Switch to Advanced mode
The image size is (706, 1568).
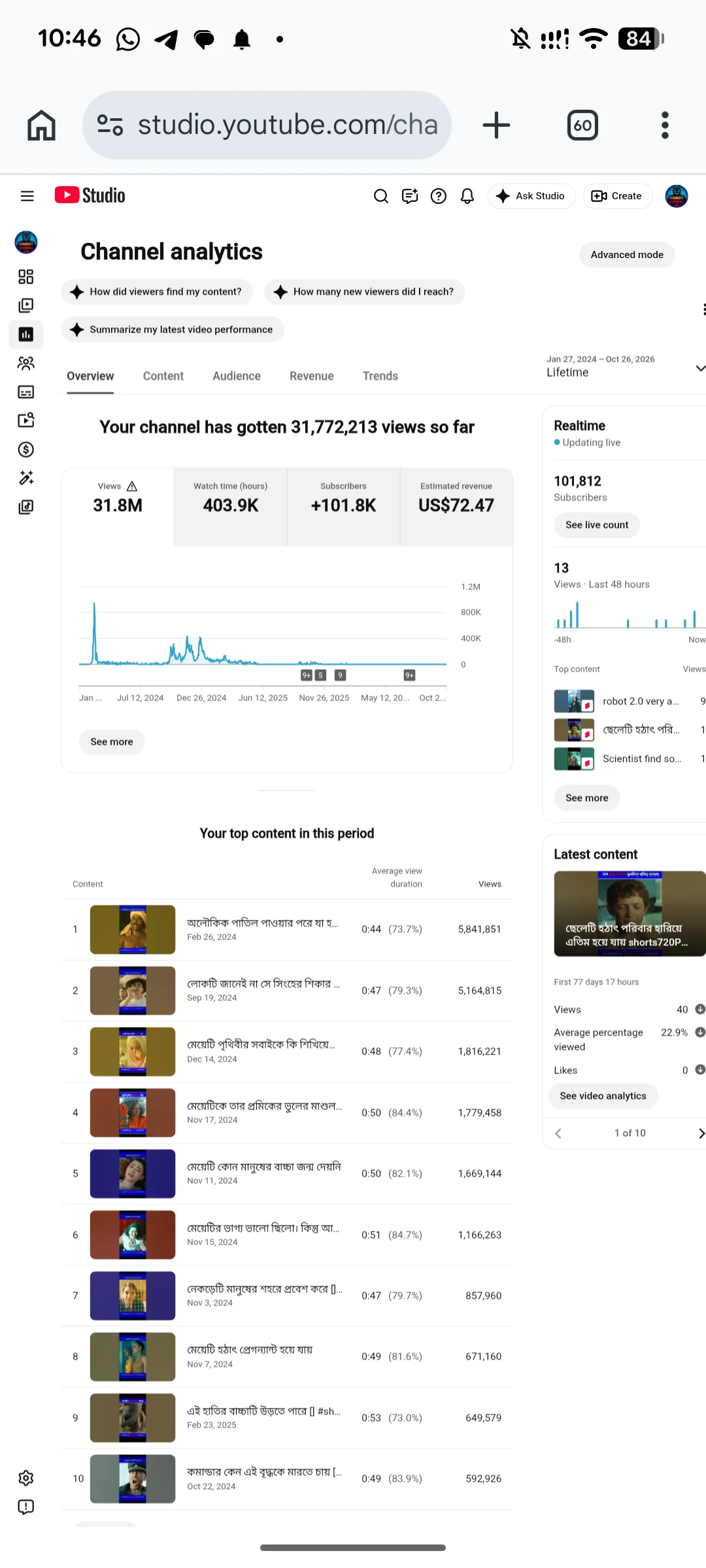click(627, 255)
